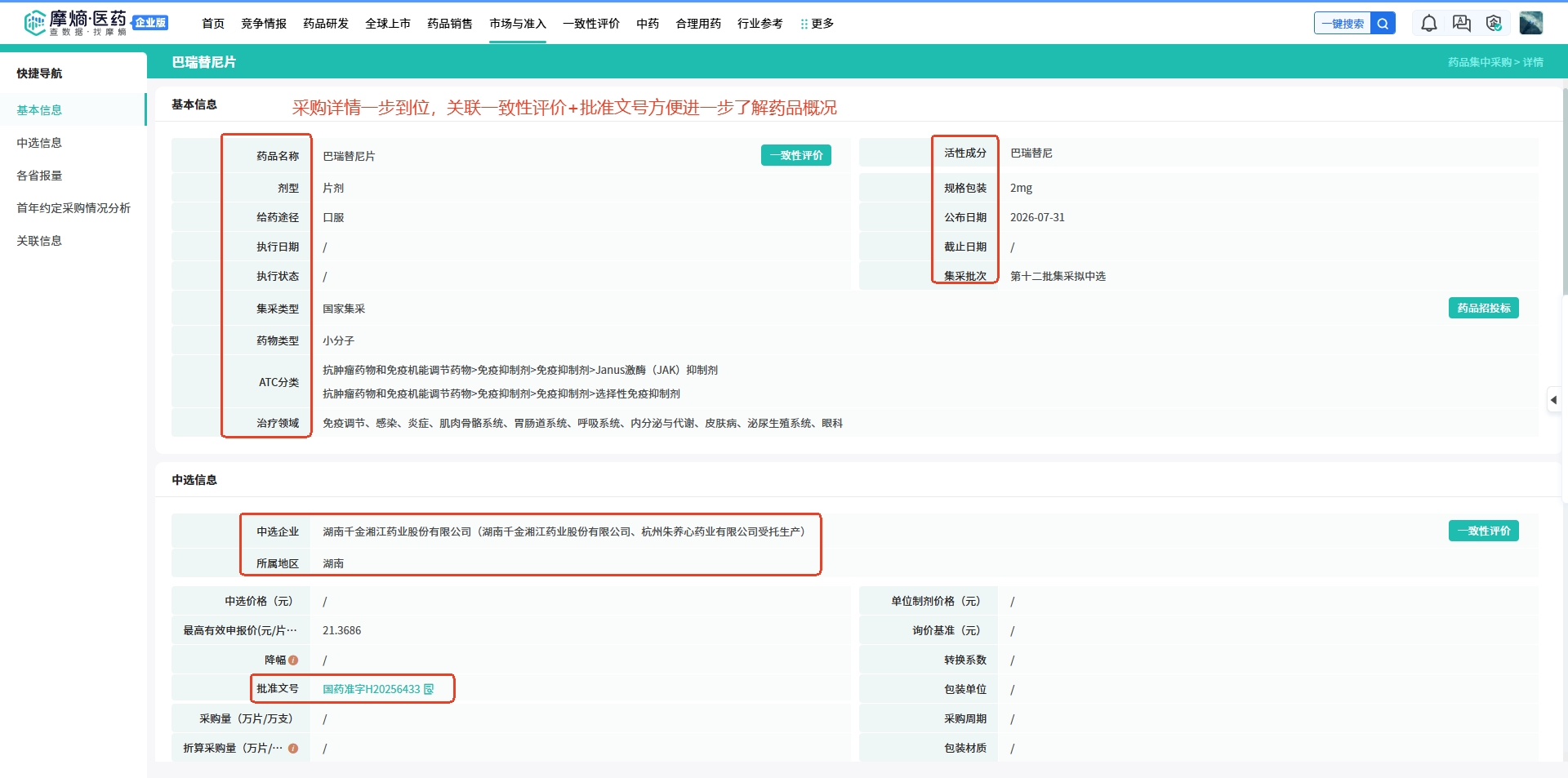Open the notification bell
Image resolution: width=1568 pixels, height=778 pixels.
point(1429,24)
